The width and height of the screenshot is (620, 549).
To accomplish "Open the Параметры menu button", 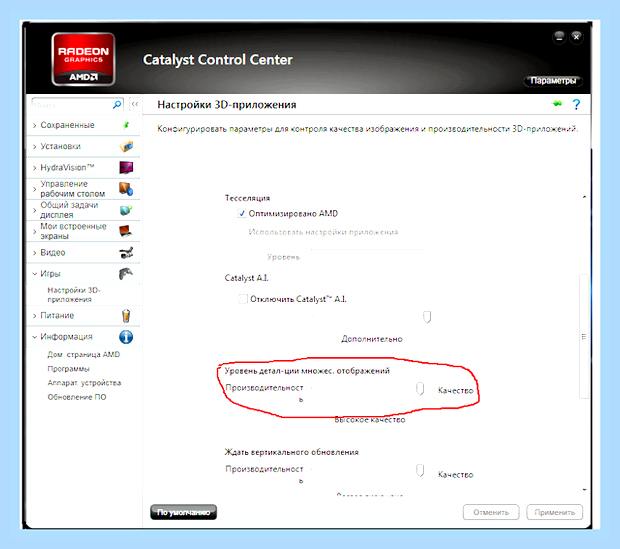I will point(553,81).
